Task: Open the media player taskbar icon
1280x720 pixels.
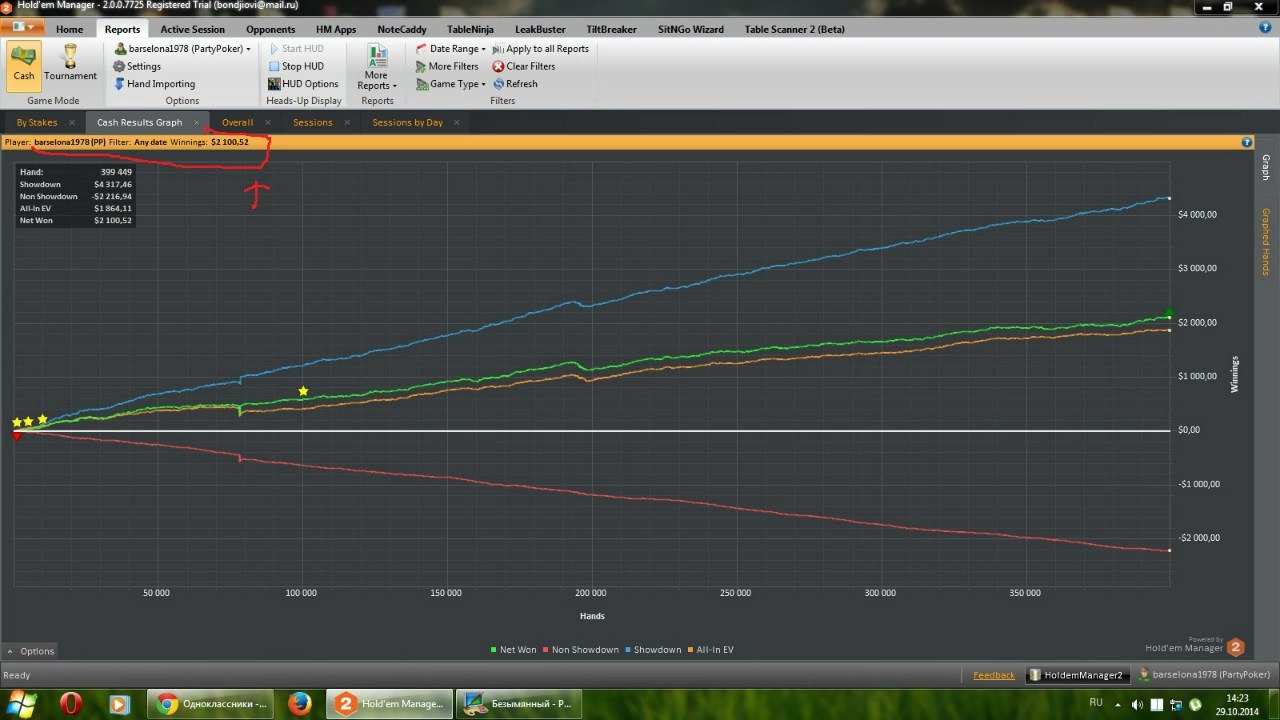Action: (x=119, y=704)
